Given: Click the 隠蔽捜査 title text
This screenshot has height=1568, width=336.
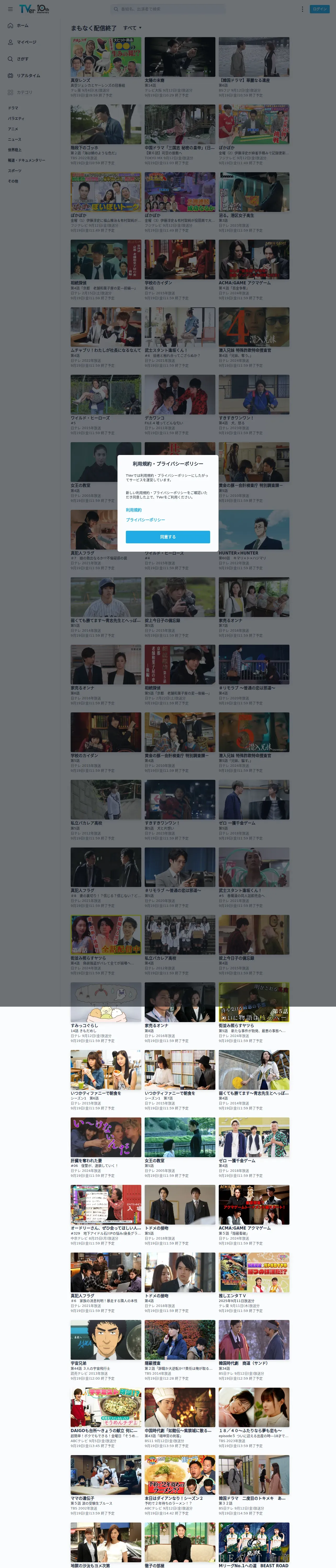Looking at the screenshot, I should (x=153, y=1363).
